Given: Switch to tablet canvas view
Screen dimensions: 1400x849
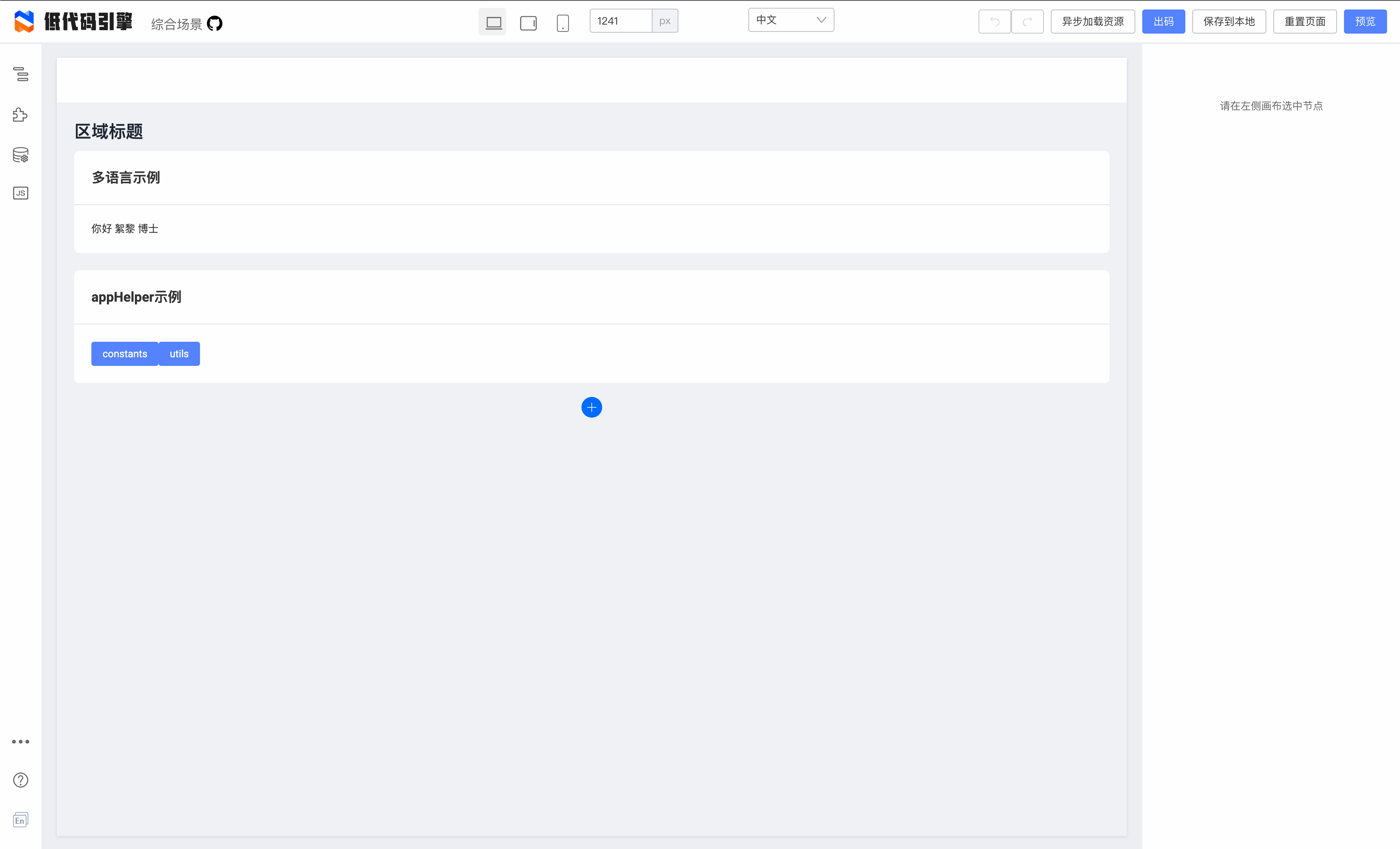Looking at the screenshot, I should coord(528,23).
